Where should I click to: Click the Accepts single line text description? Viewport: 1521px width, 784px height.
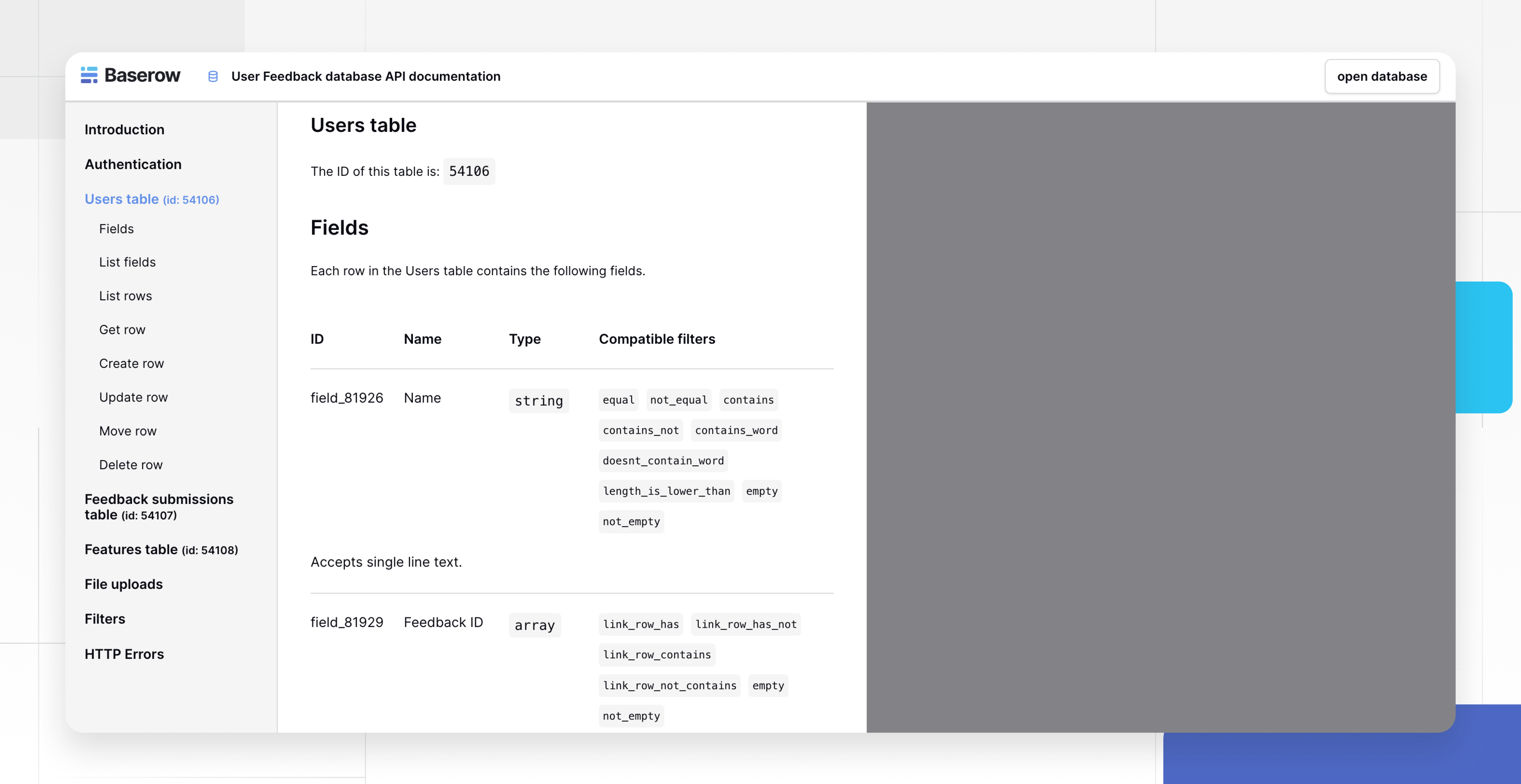click(x=386, y=562)
